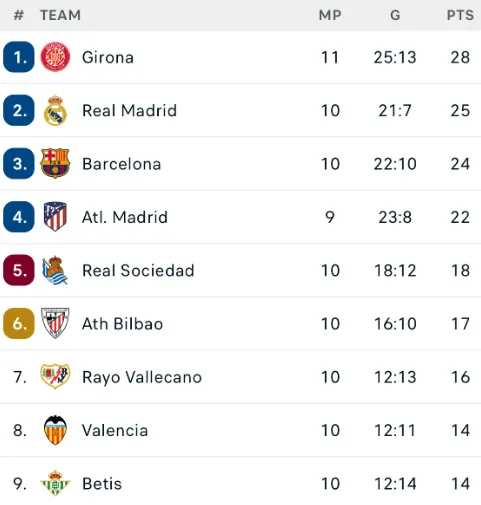The image size is (481, 505).
Task: Click the Real Madrid crest icon
Action: click(55, 110)
